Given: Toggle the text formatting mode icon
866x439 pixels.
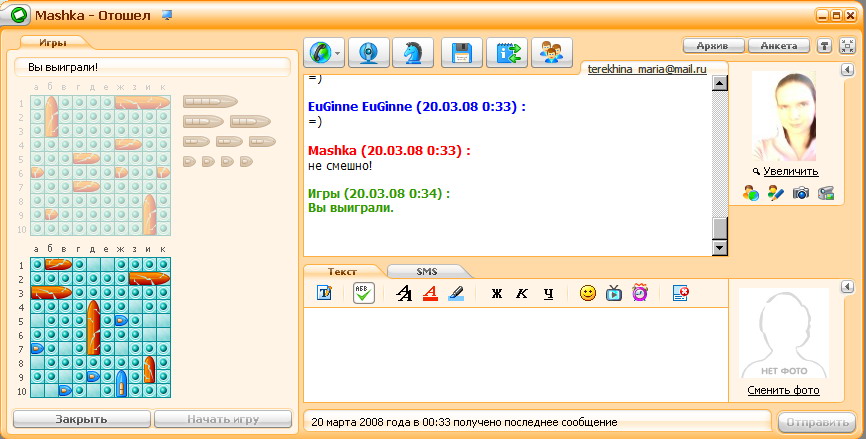Looking at the screenshot, I should [324, 293].
